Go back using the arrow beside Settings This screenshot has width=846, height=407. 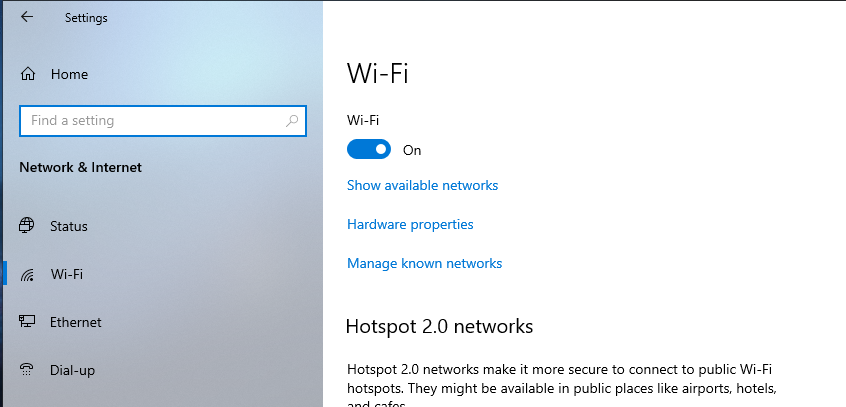[26, 17]
